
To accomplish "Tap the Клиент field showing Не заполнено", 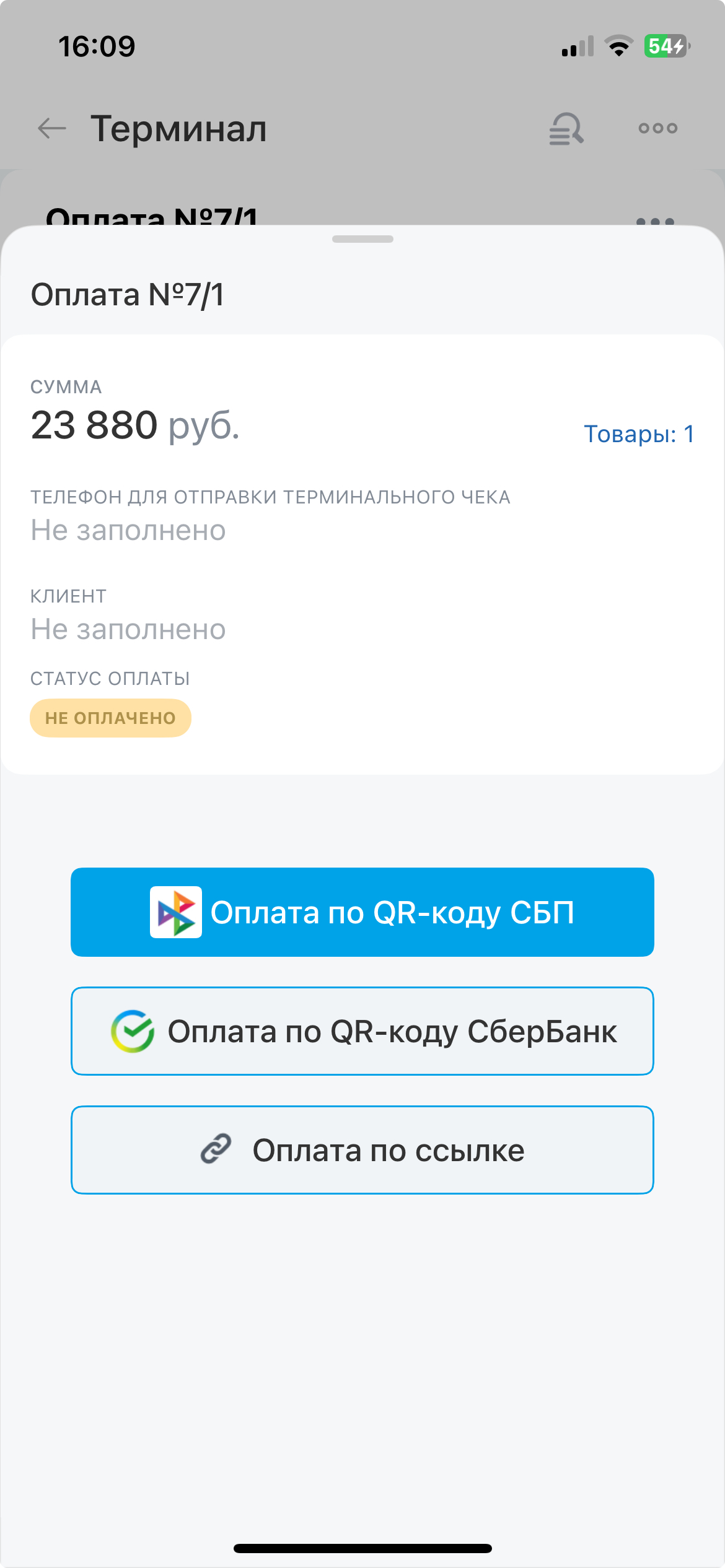I will [128, 630].
